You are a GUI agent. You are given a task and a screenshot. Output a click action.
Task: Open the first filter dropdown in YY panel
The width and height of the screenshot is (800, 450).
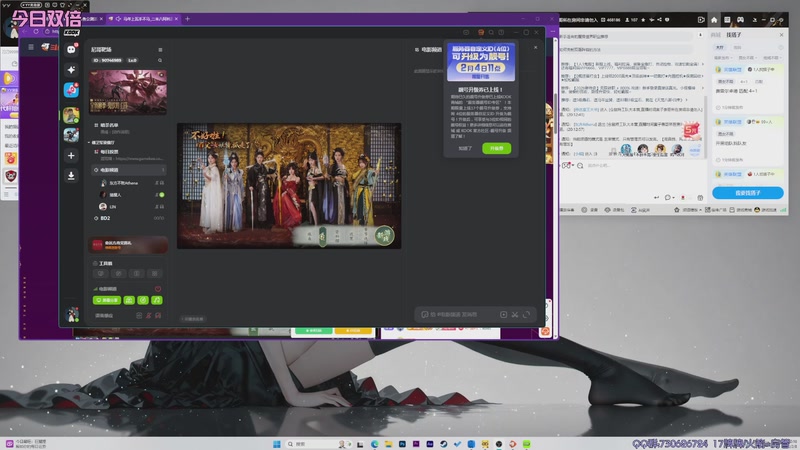tap(723, 58)
